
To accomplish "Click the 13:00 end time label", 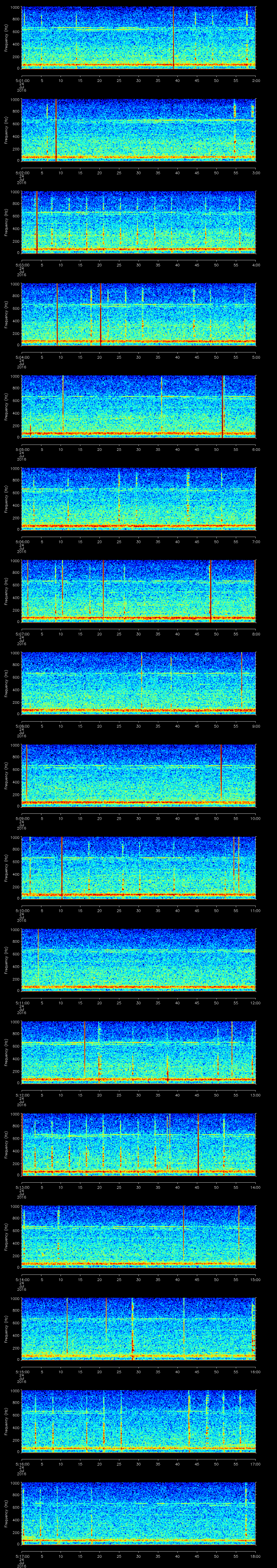I will pyautogui.click(x=255, y=1095).
